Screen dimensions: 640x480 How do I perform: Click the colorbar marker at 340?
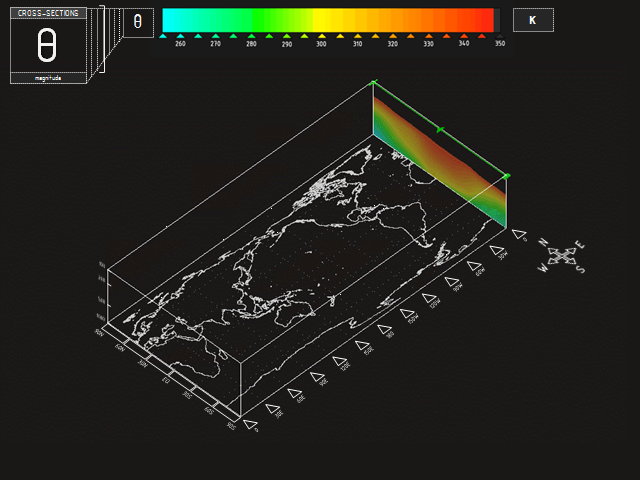(x=464, y=35)
